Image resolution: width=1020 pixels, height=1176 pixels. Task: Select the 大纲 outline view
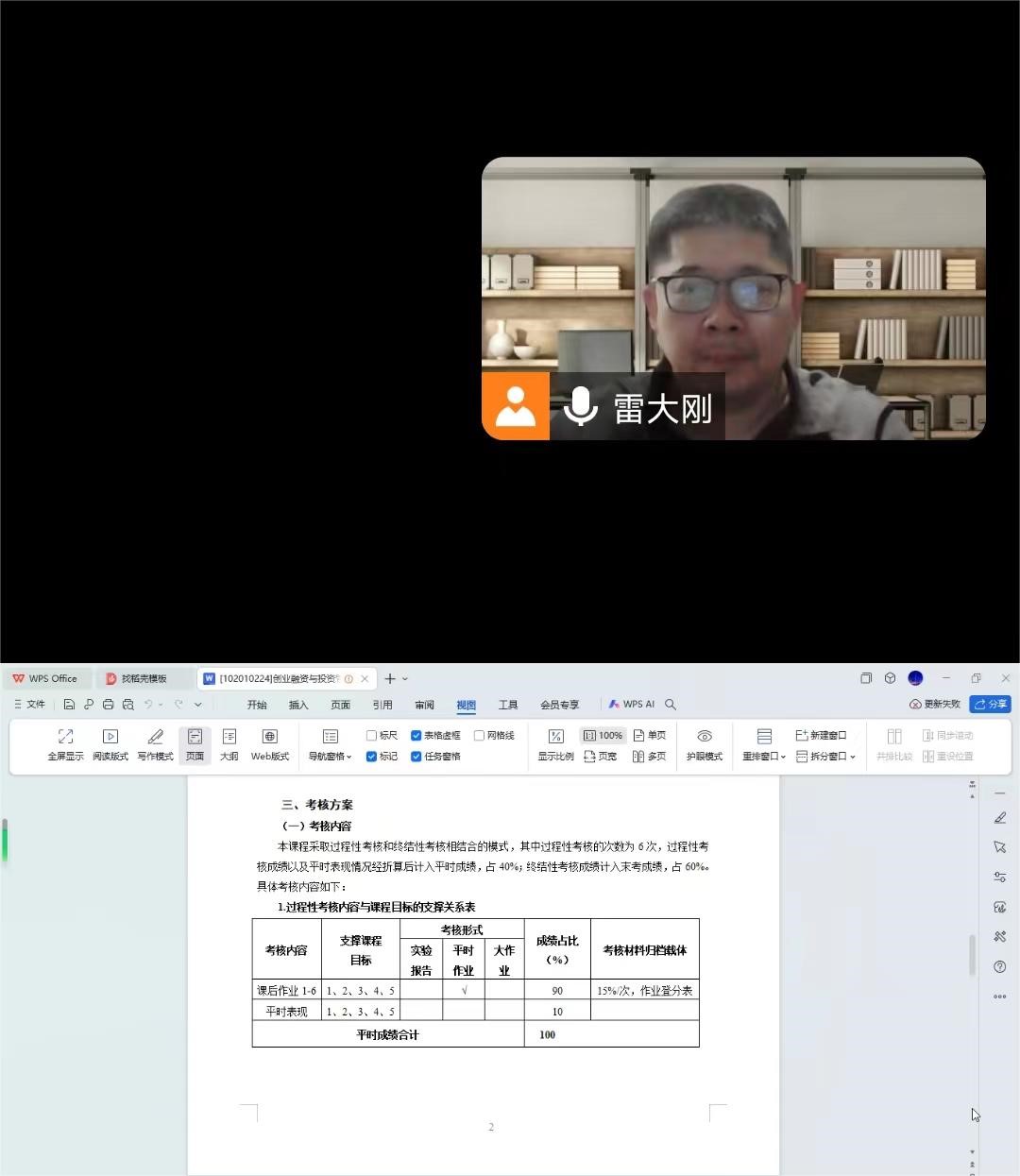click(229, 737)
